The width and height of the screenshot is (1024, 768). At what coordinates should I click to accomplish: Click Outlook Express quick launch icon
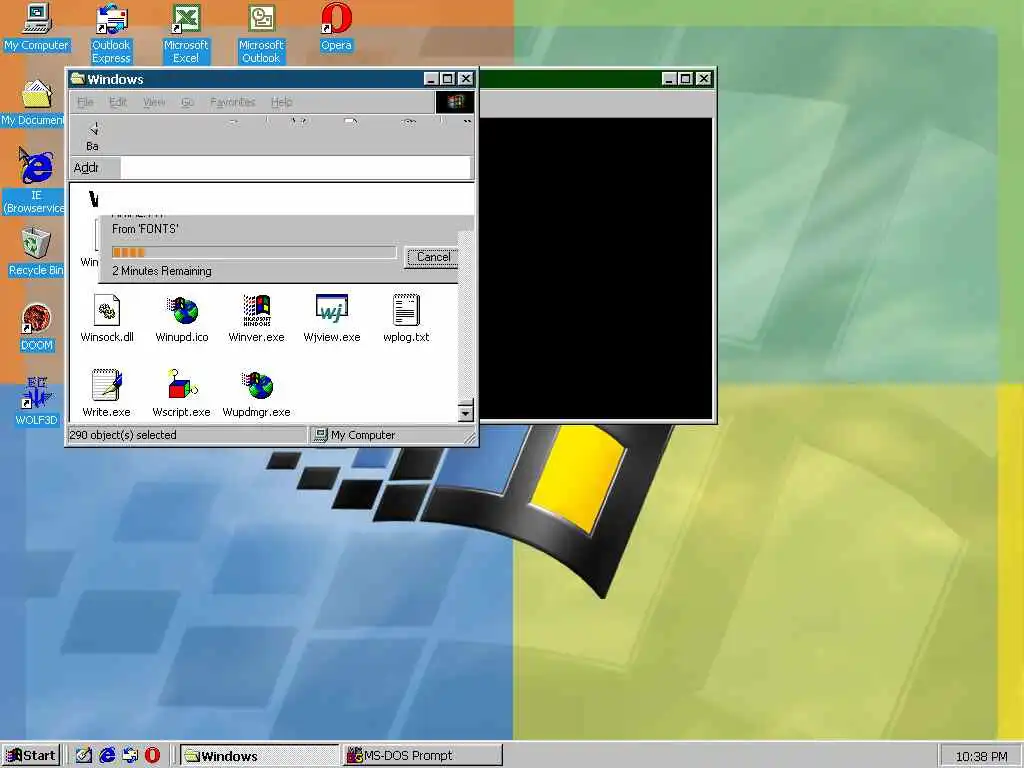(x=130, y=756)
